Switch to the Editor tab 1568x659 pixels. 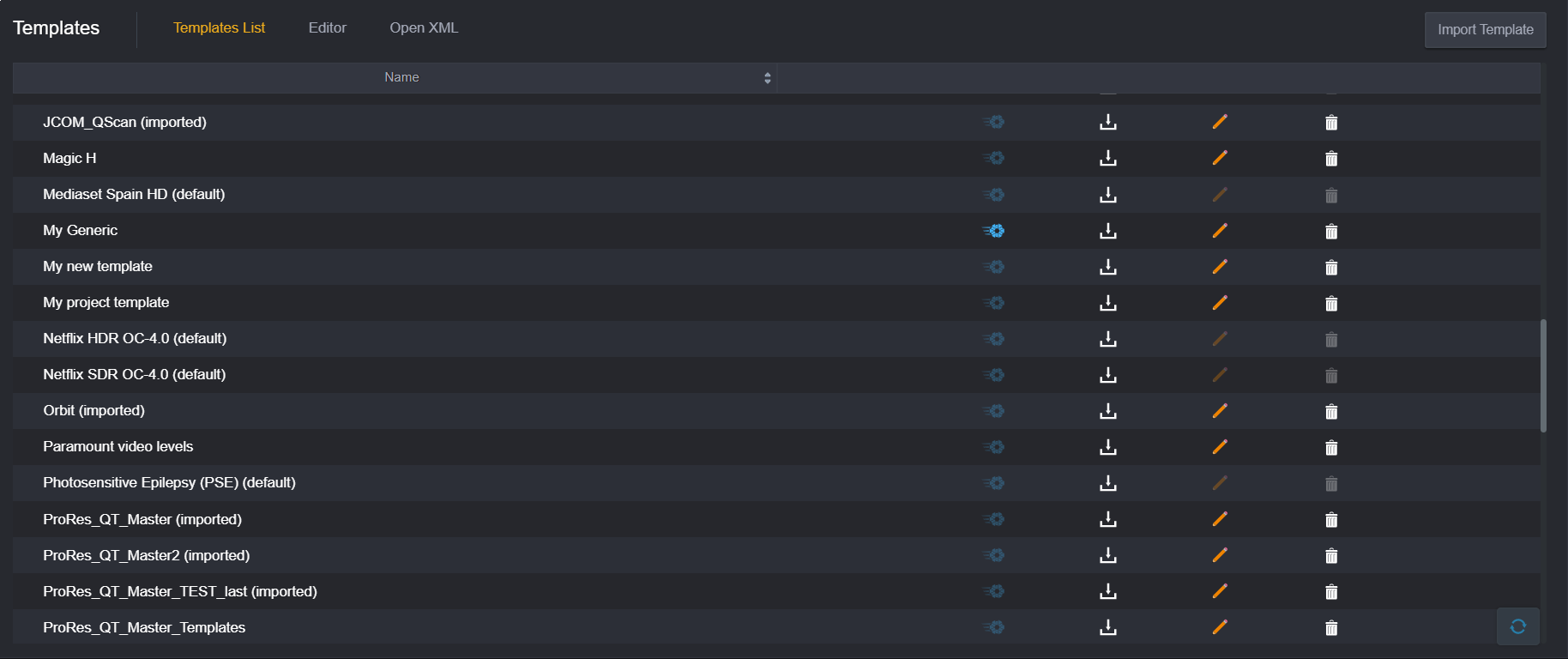[x=328, y=27]
